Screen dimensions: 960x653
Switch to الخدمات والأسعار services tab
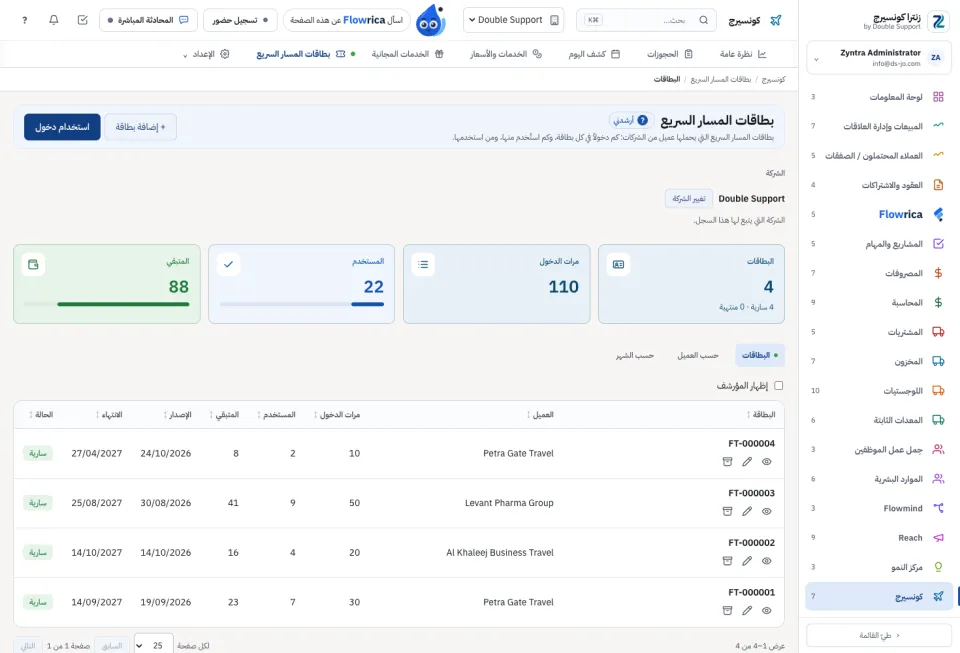[506, 54]
